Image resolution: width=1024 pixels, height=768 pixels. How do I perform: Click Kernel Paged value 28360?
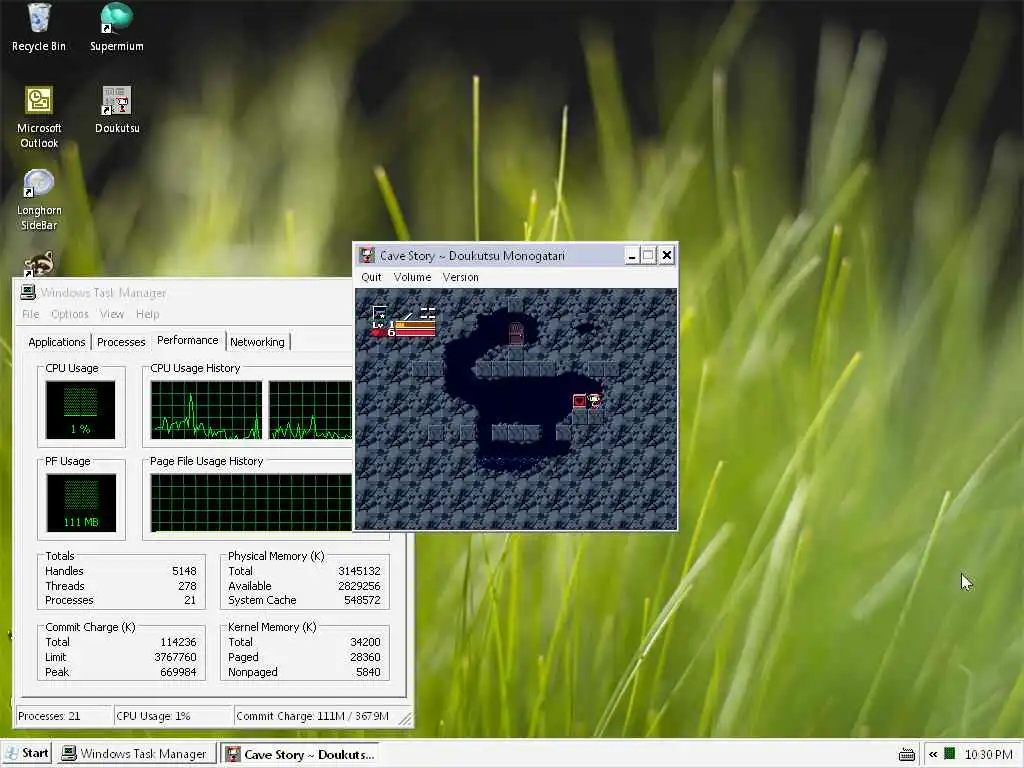pyautogui.click(x=365, y=657)
